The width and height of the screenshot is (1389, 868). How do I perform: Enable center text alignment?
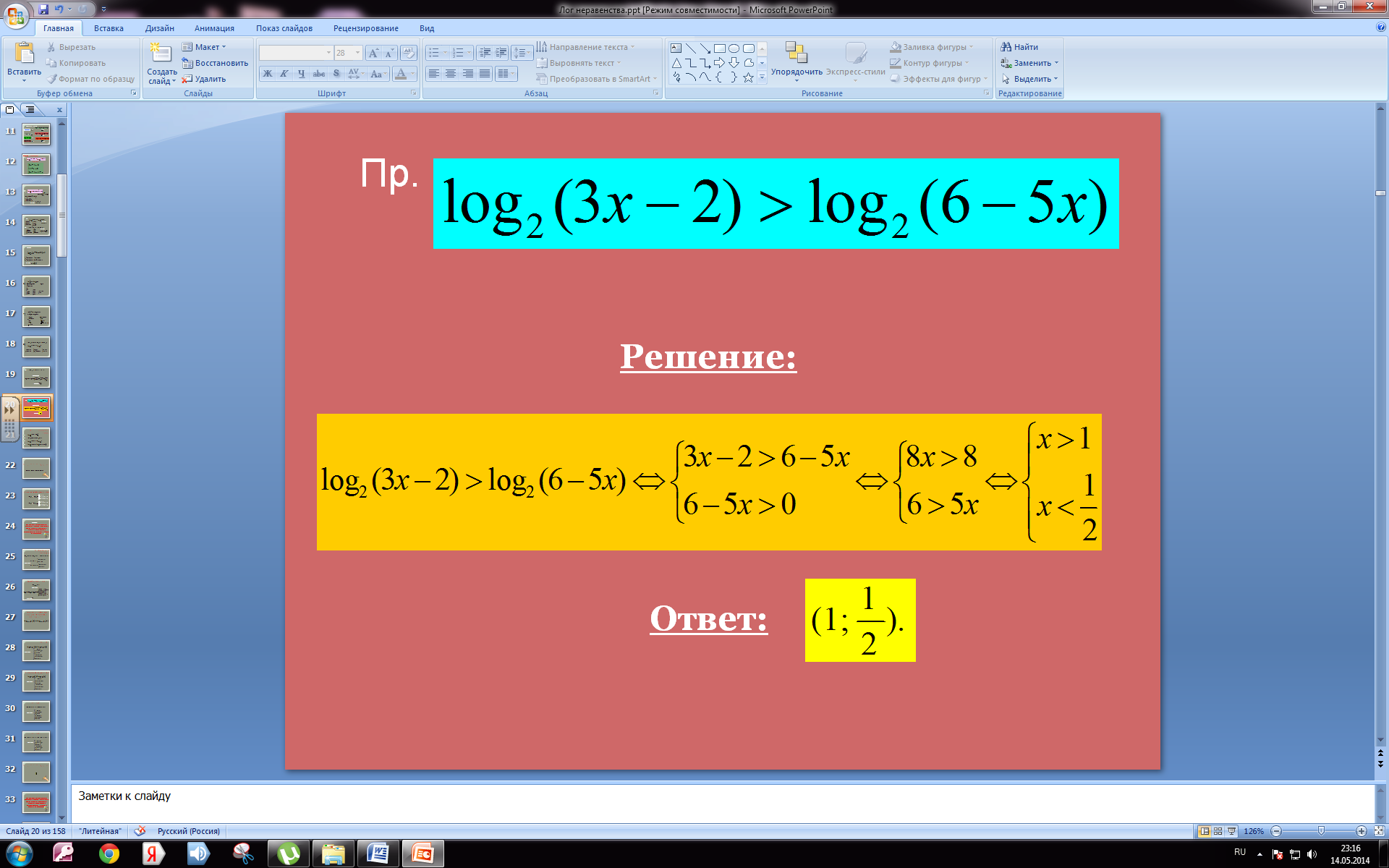pos(451,74)
